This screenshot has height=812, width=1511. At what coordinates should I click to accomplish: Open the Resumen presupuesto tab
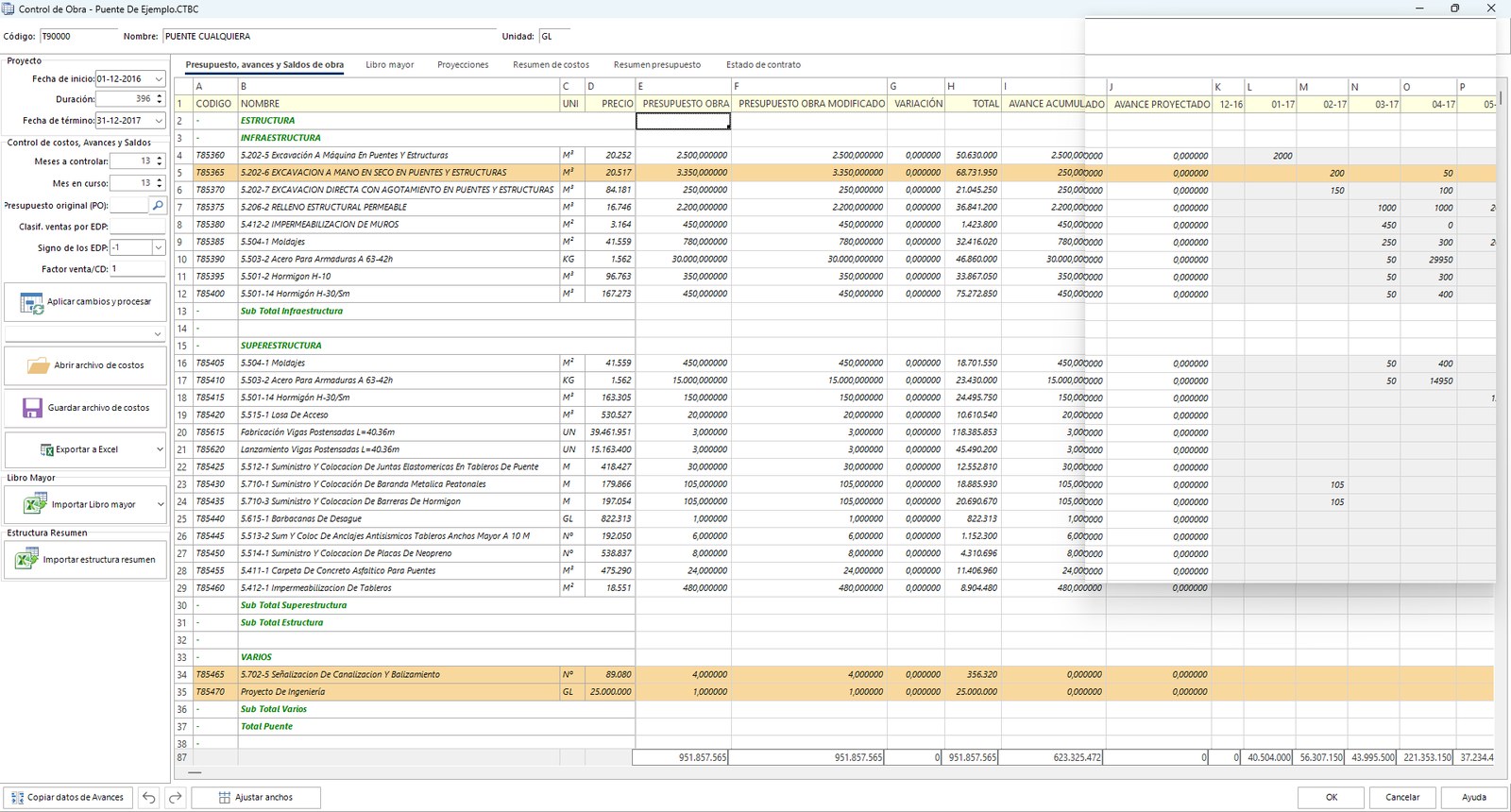pos(657,65)
